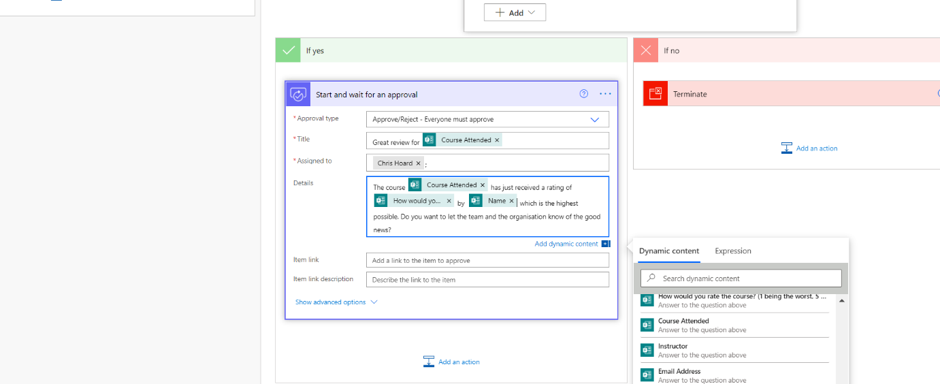Insert Course Attended dynamic content item
Viewport: 940px width, 384px height.
click(x=734, y=325)
